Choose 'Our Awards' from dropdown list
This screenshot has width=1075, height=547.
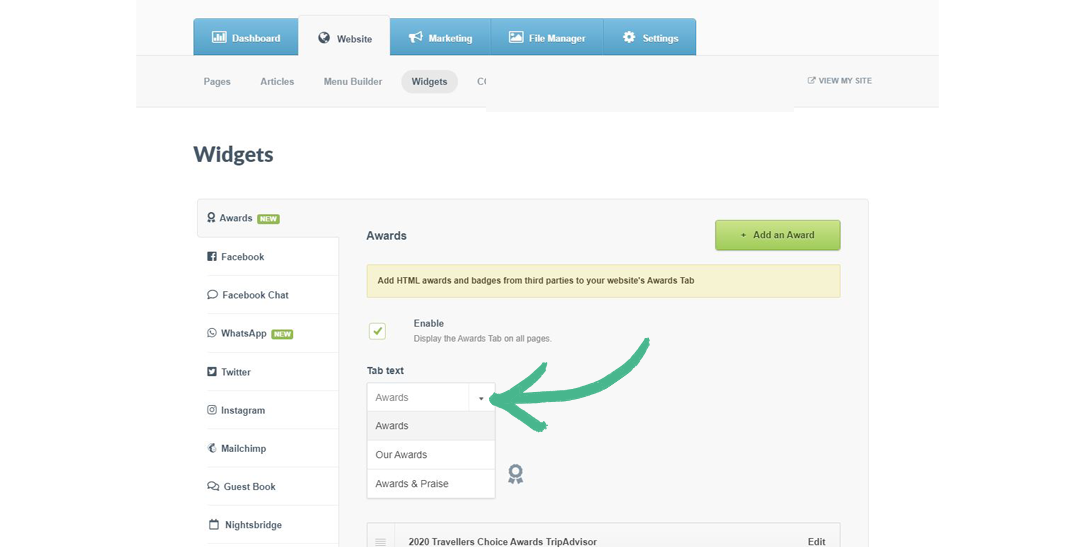pos(401,455)
